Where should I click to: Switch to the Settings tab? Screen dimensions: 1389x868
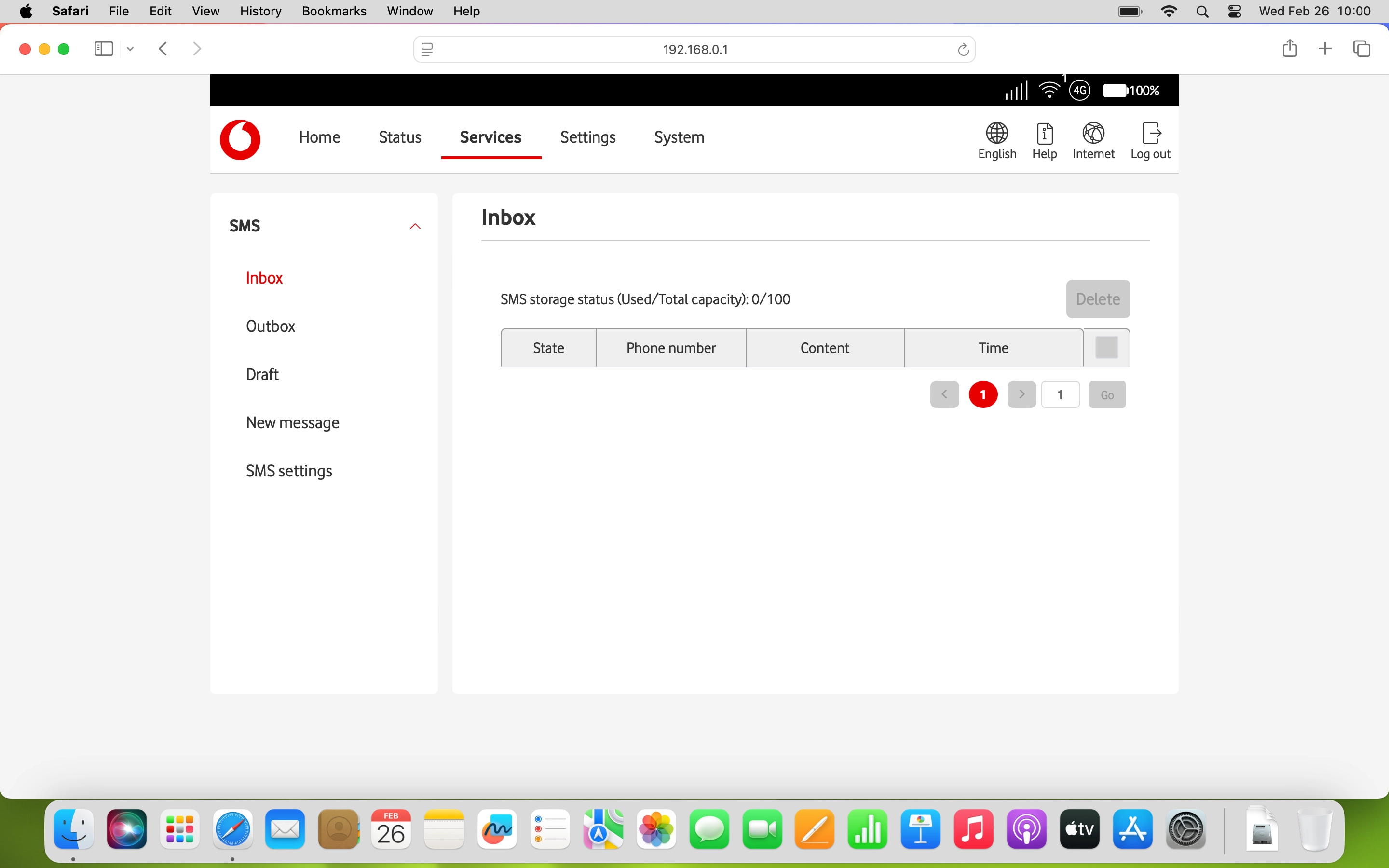click(x=588, y=137)
